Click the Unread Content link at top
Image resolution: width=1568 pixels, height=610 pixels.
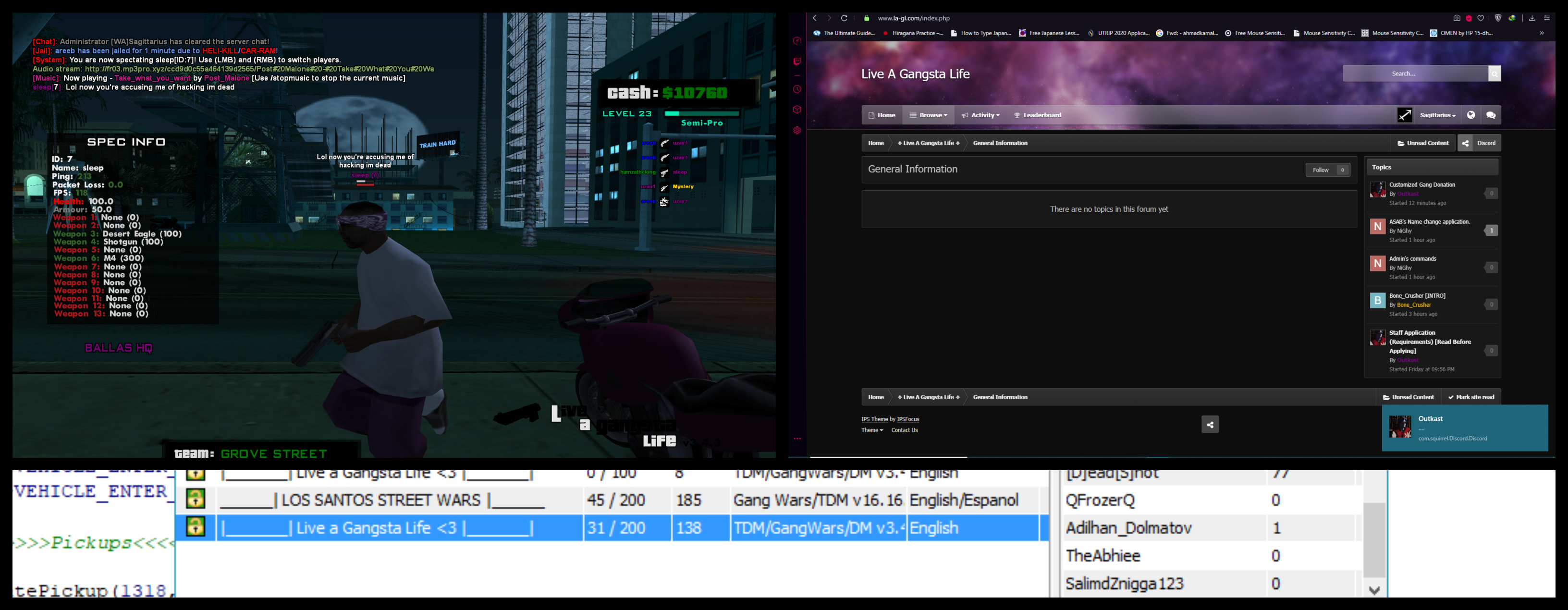click(1423, 143)
